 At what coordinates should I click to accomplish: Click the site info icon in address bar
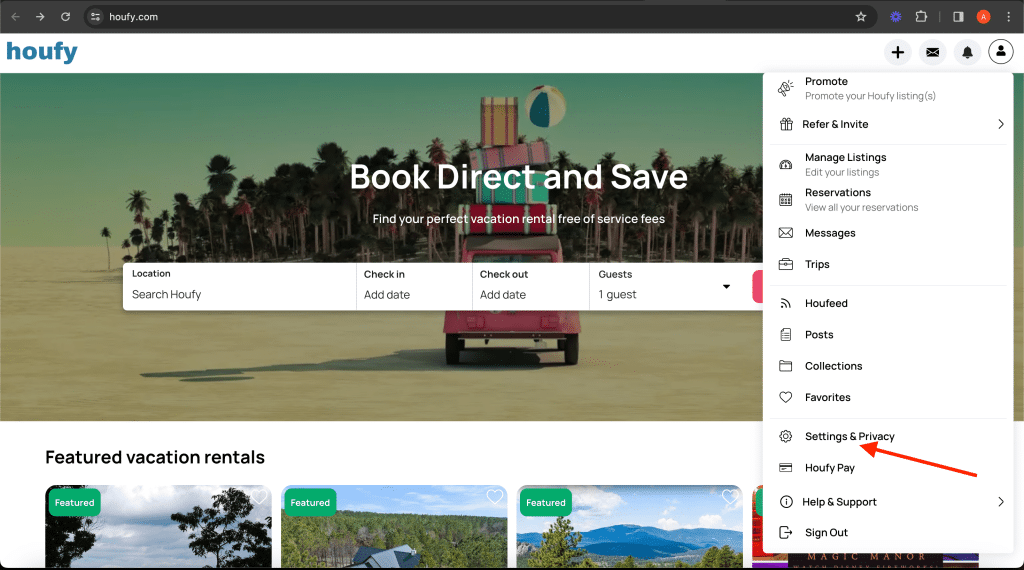tap(95, 16)
